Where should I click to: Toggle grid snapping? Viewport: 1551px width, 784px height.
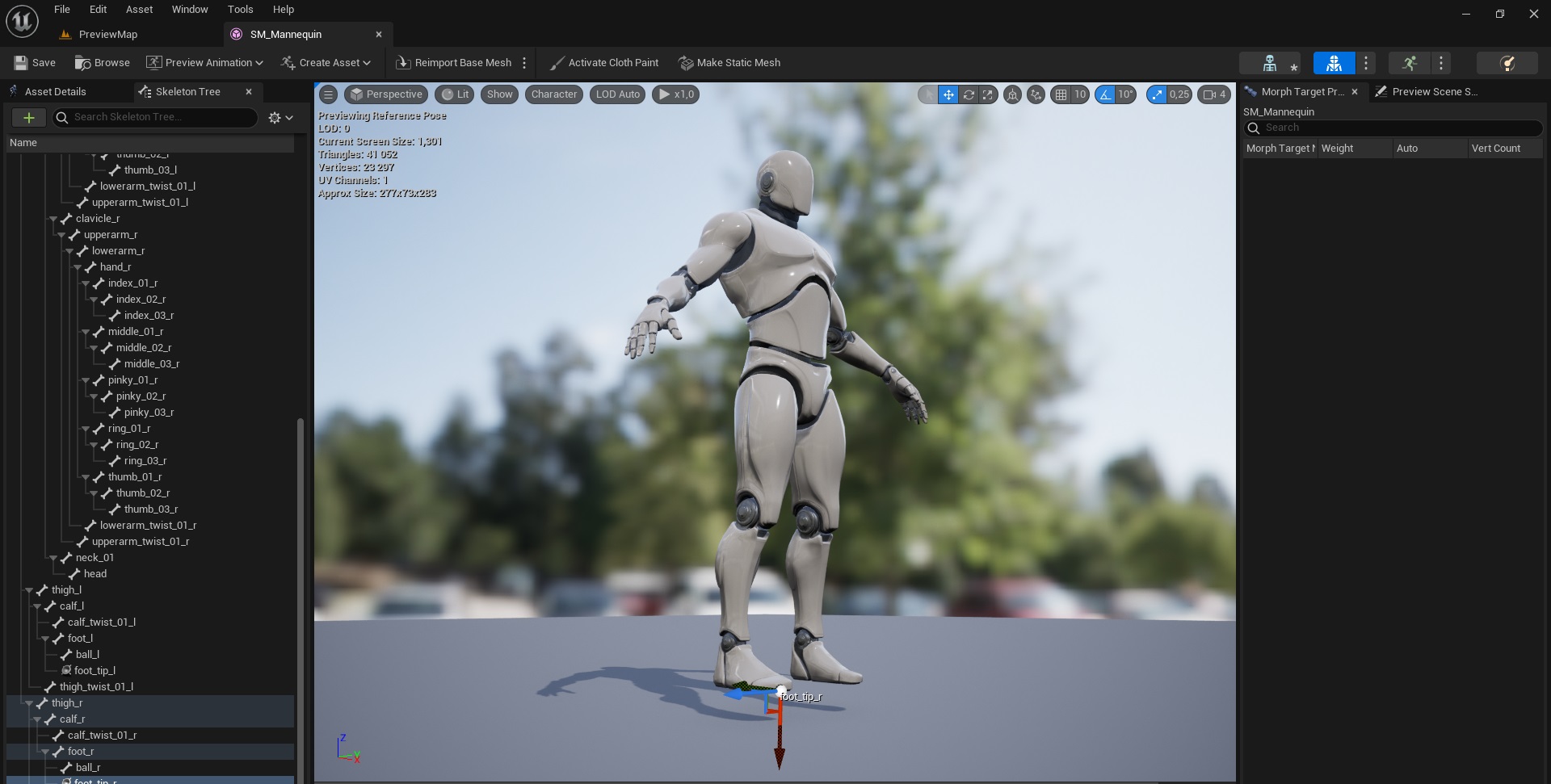(x=1061, y=94)
